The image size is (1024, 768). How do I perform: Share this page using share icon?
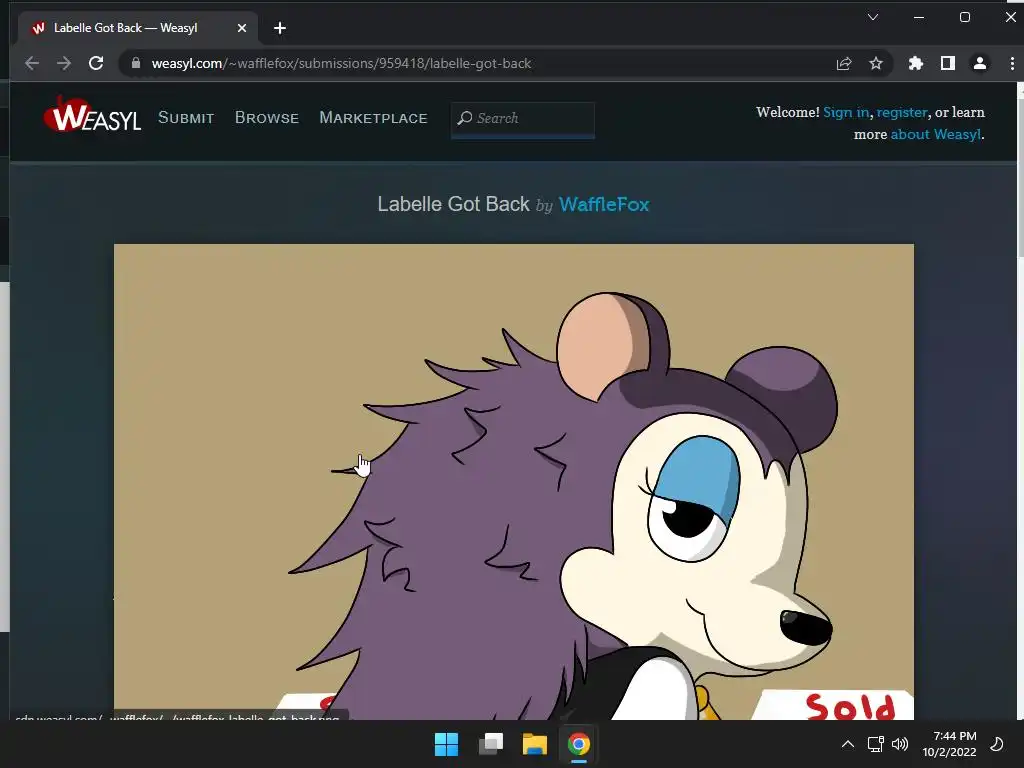pos(844,63)
